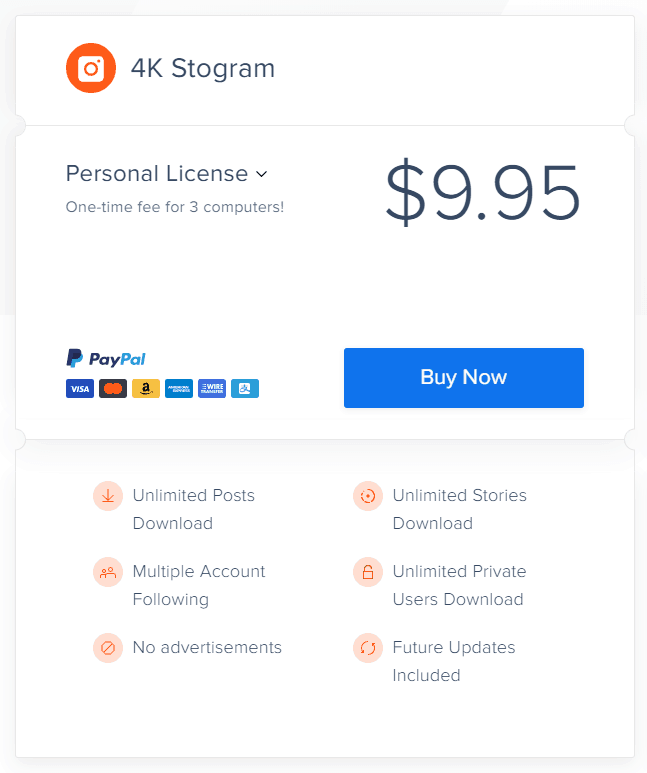This screenshot has width=647, height=773.
Task: Click the Unlimited Stories Download circle icon
Action: pyautogui.click(x=368, y=496)
